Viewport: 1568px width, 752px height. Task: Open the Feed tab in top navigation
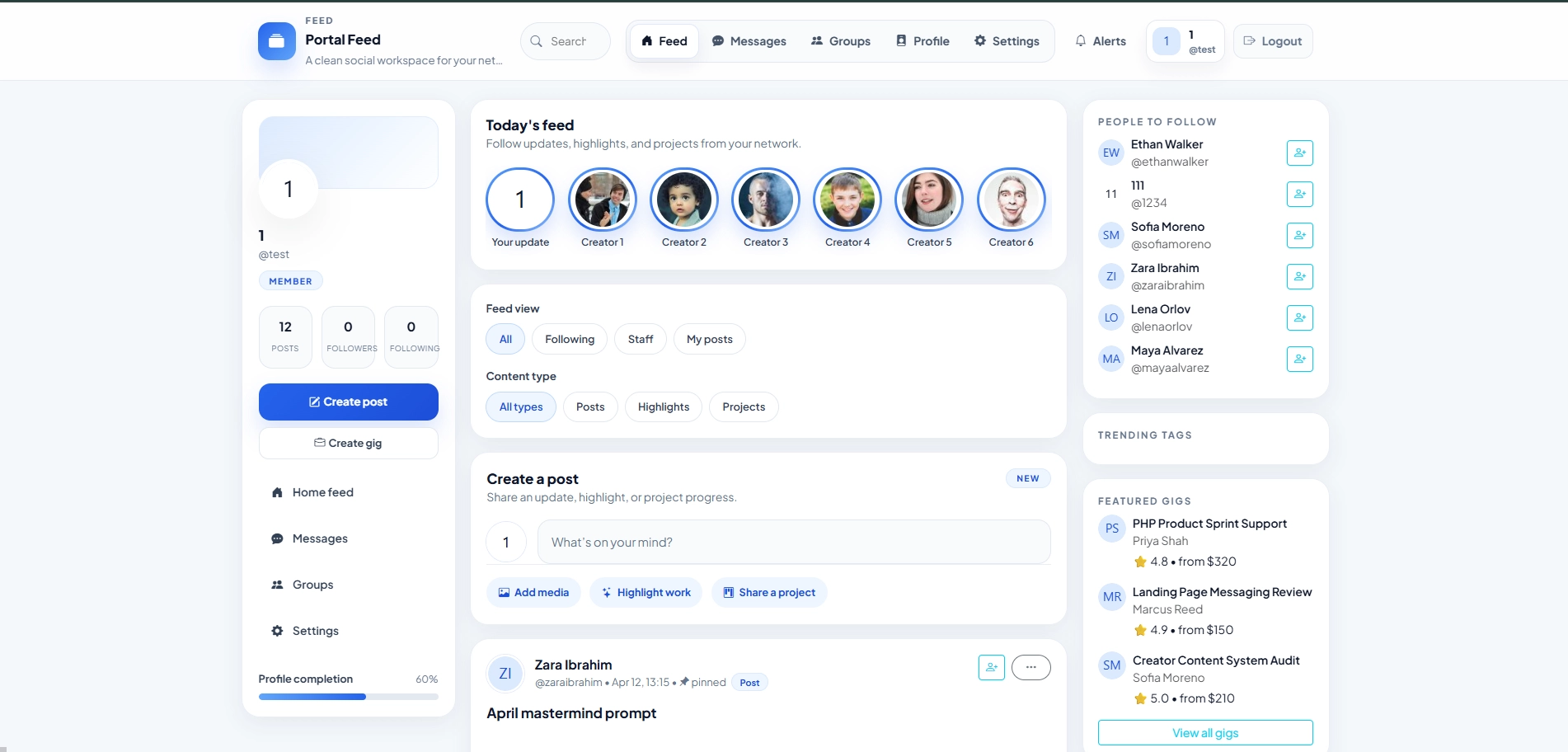tap(664, 41)
